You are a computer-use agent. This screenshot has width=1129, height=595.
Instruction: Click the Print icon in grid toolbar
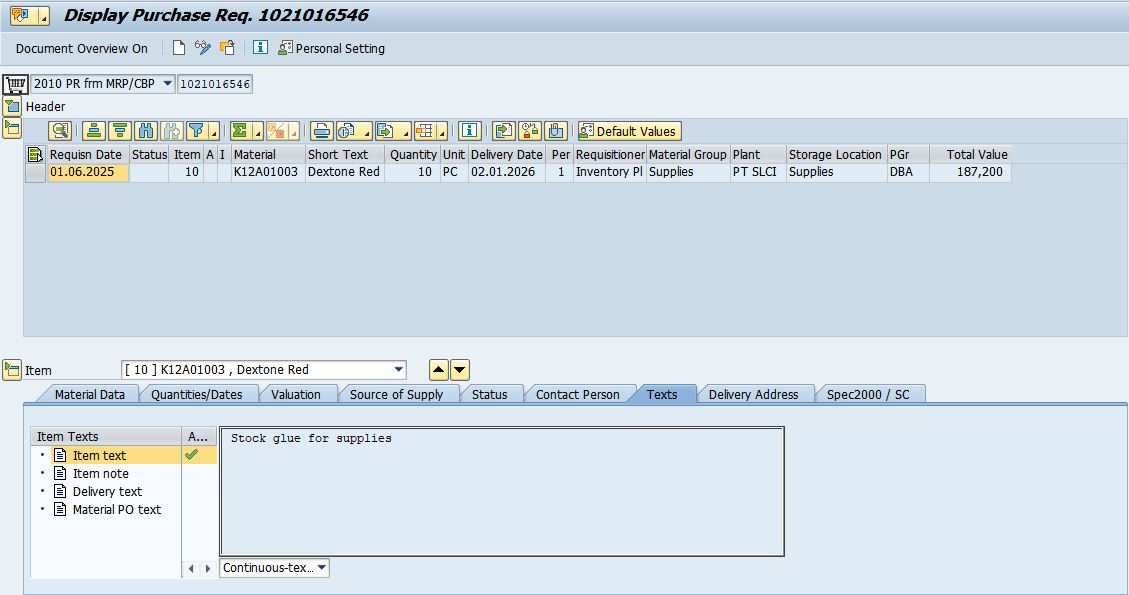pyautogui.click(x=321, y=131)
